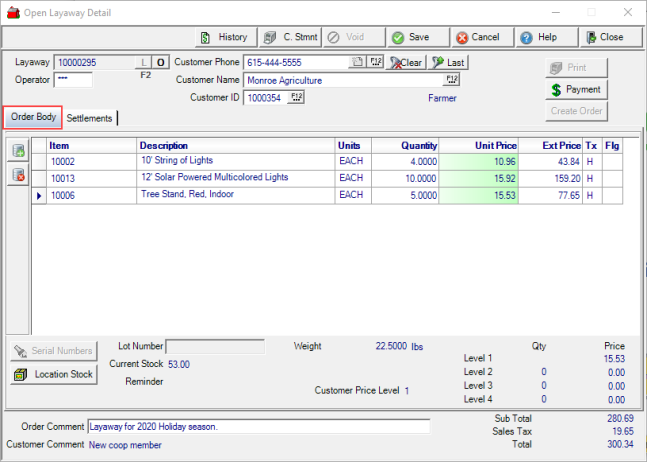The image size is (647, 462).
Task: Save the layaway
Action: click(x=411, y=37)
